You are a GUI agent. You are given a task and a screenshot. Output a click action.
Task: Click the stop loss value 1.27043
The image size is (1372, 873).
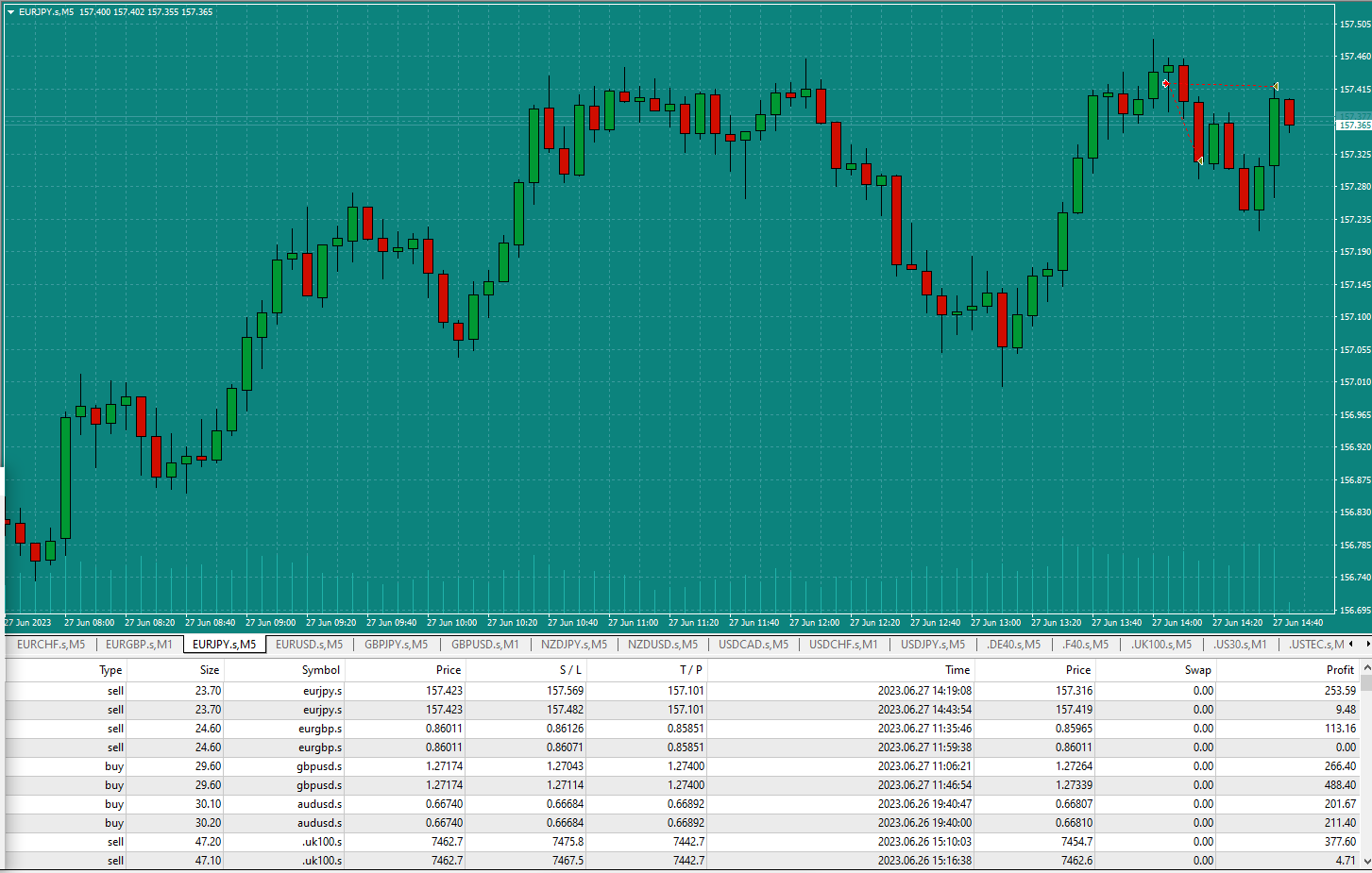565,766
